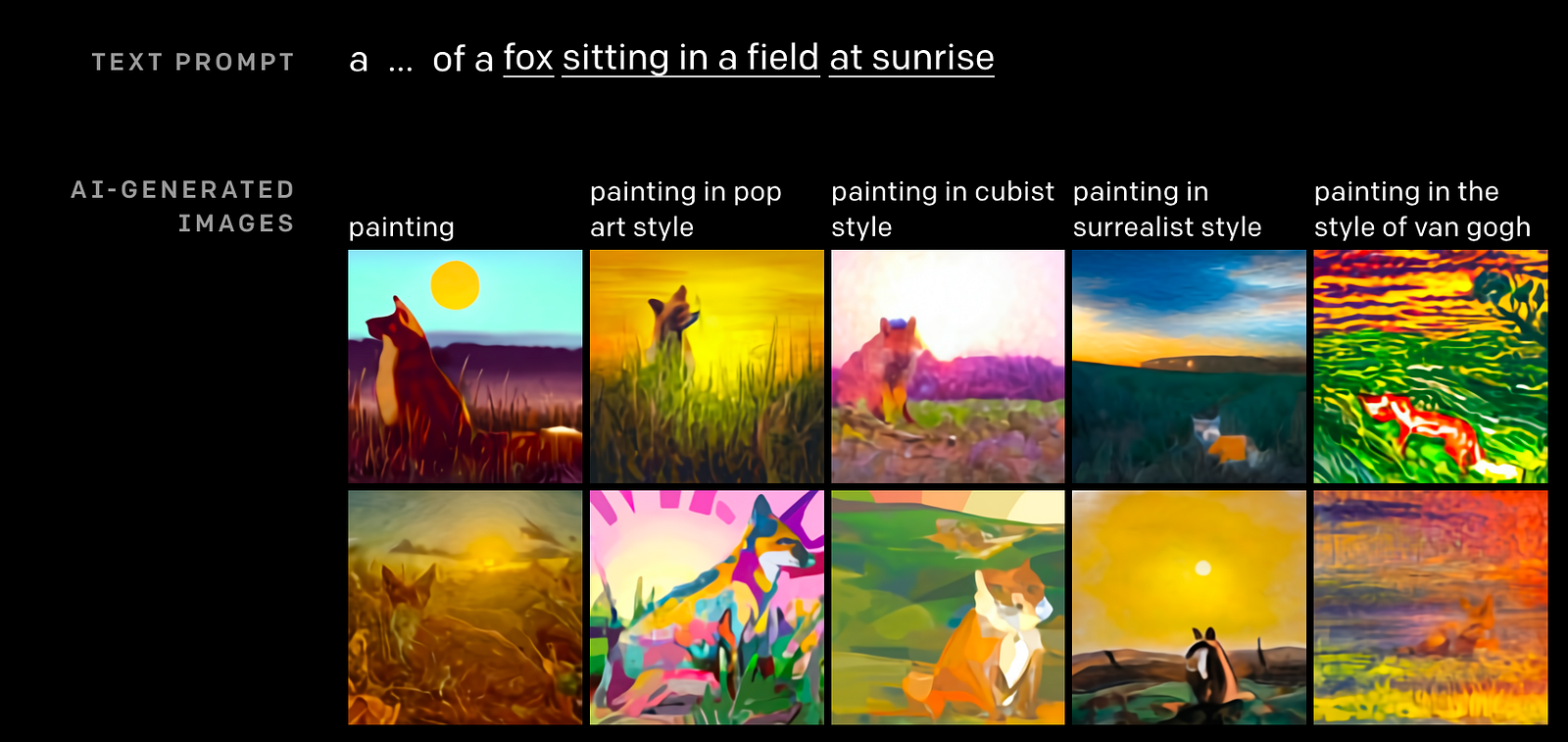The width and height of the screenshot is (1568, 742).
Task: Click bottom surrealist fox silhouette under yellow sky
Action: pos(1189,608)
